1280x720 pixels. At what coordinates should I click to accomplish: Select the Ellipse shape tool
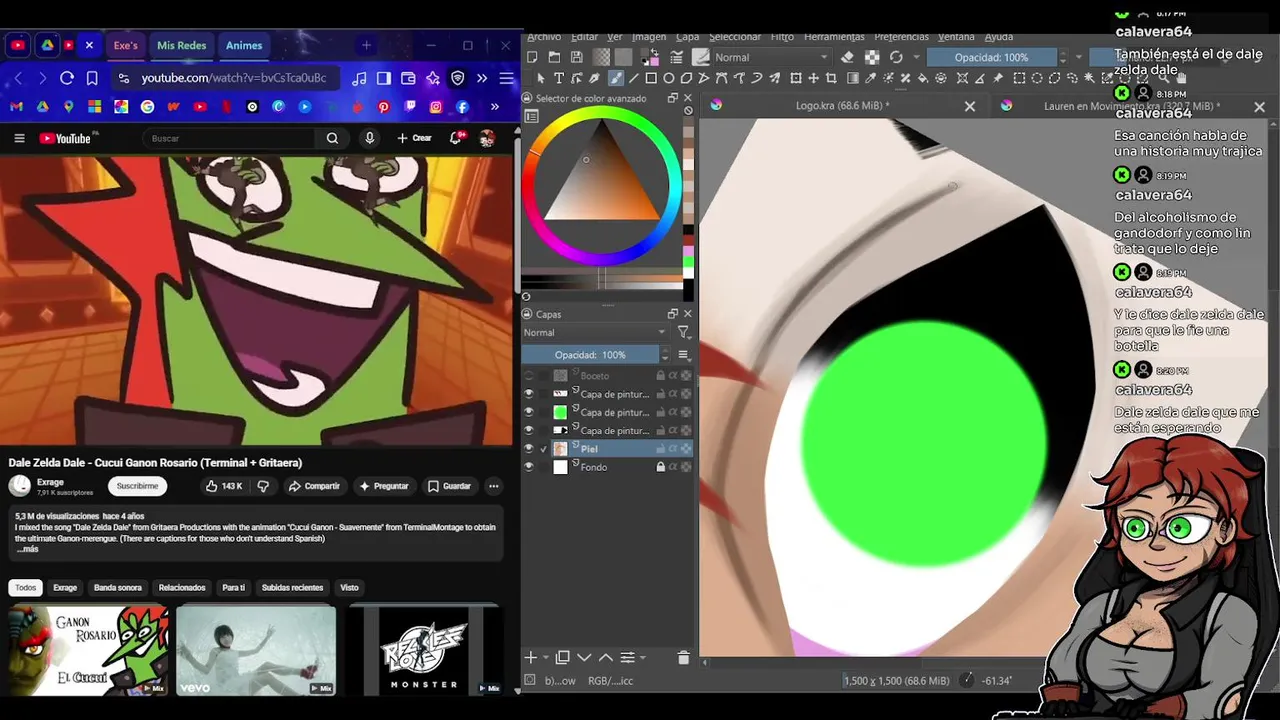[668, 78]
